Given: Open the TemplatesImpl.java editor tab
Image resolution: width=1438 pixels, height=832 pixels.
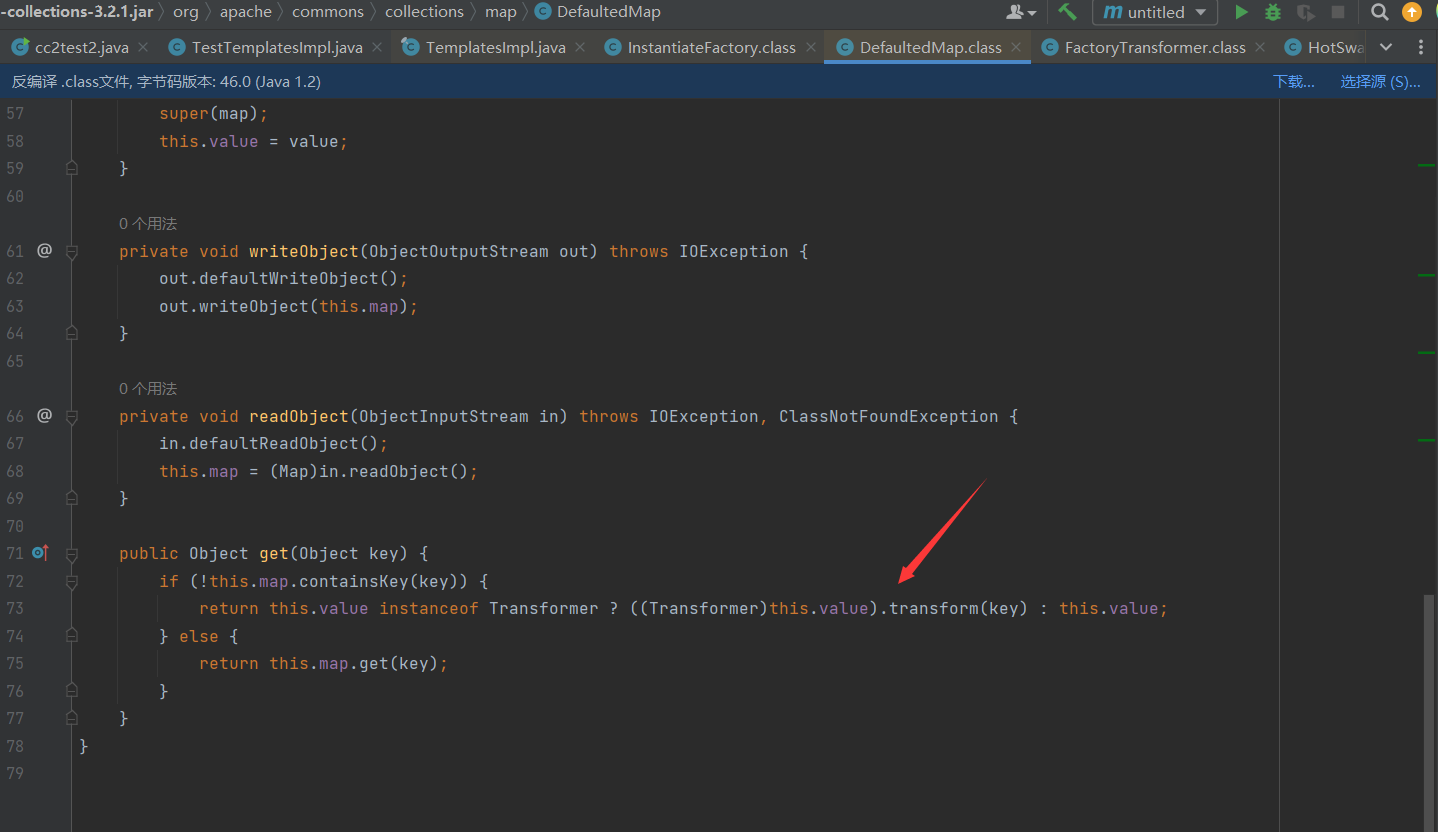Looking at the screenshot, I should tap(495, 47).
